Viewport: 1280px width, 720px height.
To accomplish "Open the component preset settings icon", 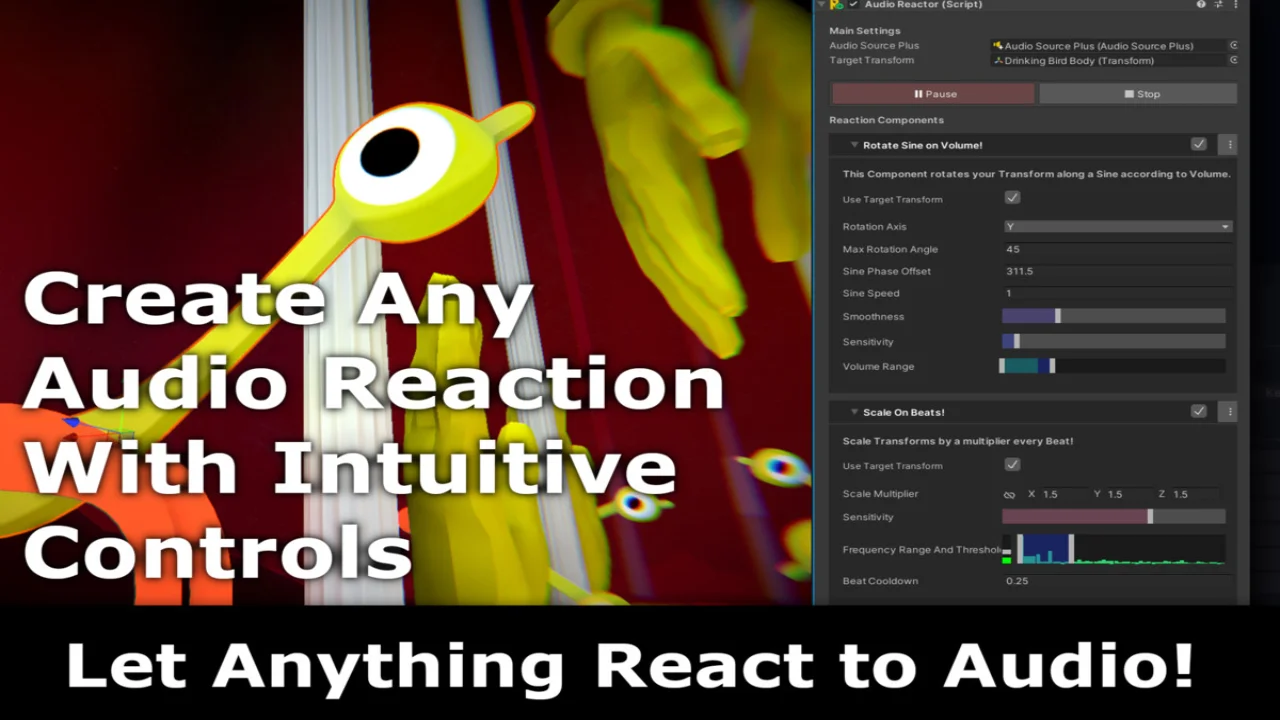I will tap(1218, 5).
